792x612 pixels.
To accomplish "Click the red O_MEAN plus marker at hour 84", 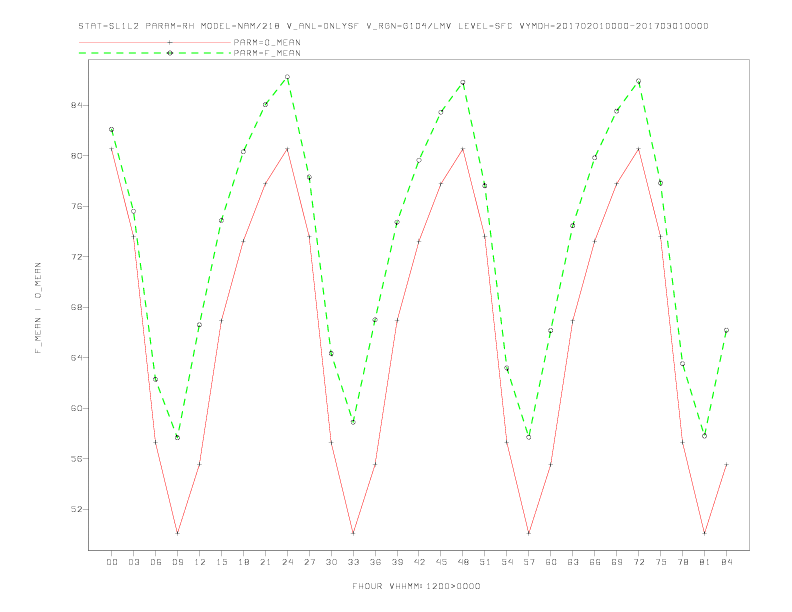I will click(726, 464).
